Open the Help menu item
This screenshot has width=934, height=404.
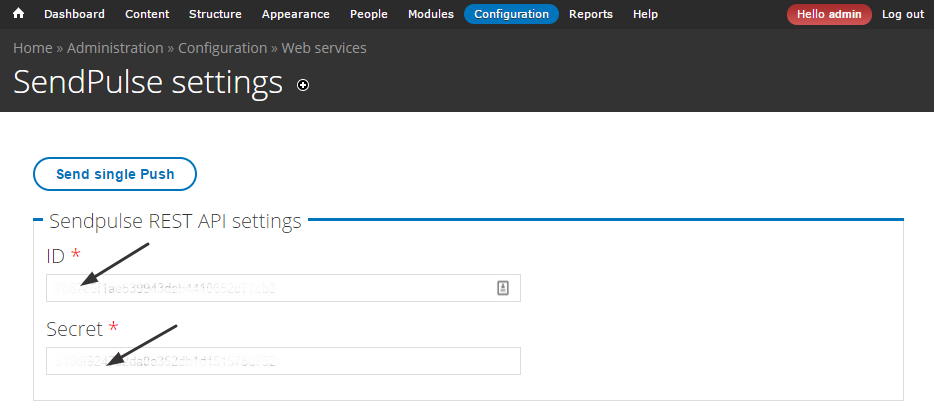(x=645, y=14)
